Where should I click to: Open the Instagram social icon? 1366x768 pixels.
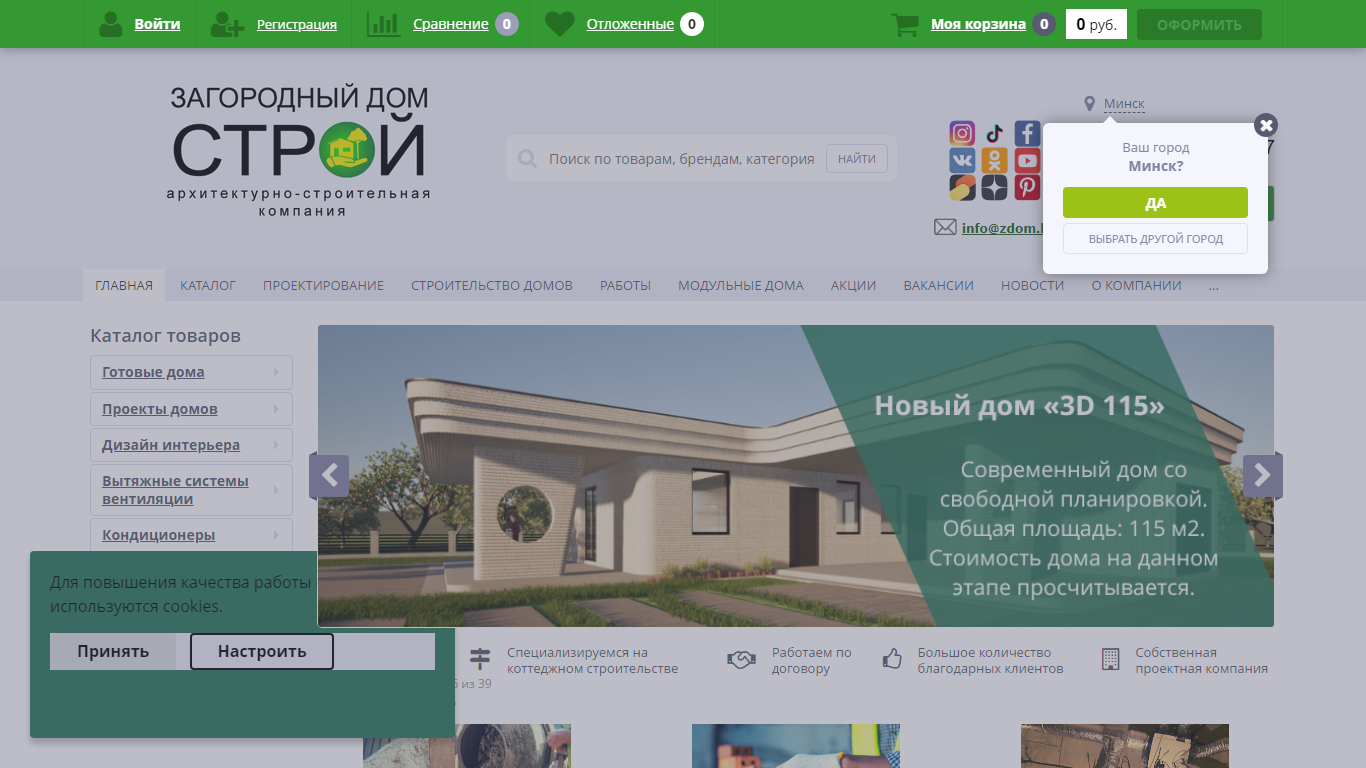click(962, 133)
